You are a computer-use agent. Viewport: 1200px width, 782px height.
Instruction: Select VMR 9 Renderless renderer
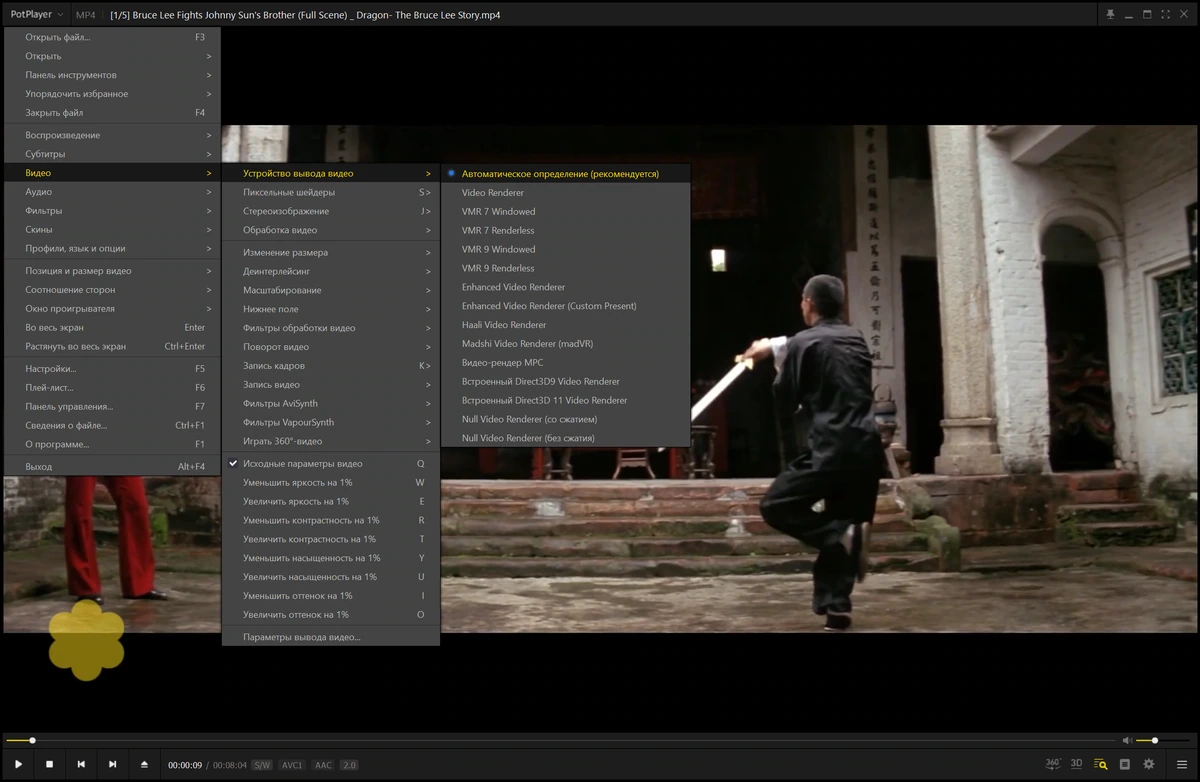point(565,269)
